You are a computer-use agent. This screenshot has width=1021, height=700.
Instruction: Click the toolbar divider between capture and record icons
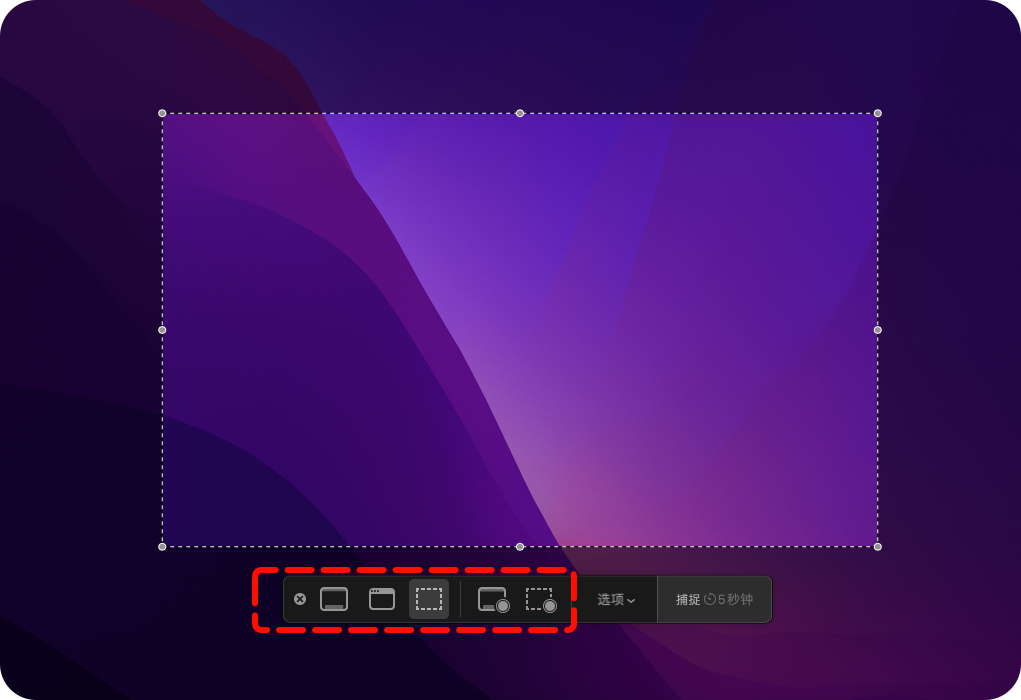click(x=461, y=599)
